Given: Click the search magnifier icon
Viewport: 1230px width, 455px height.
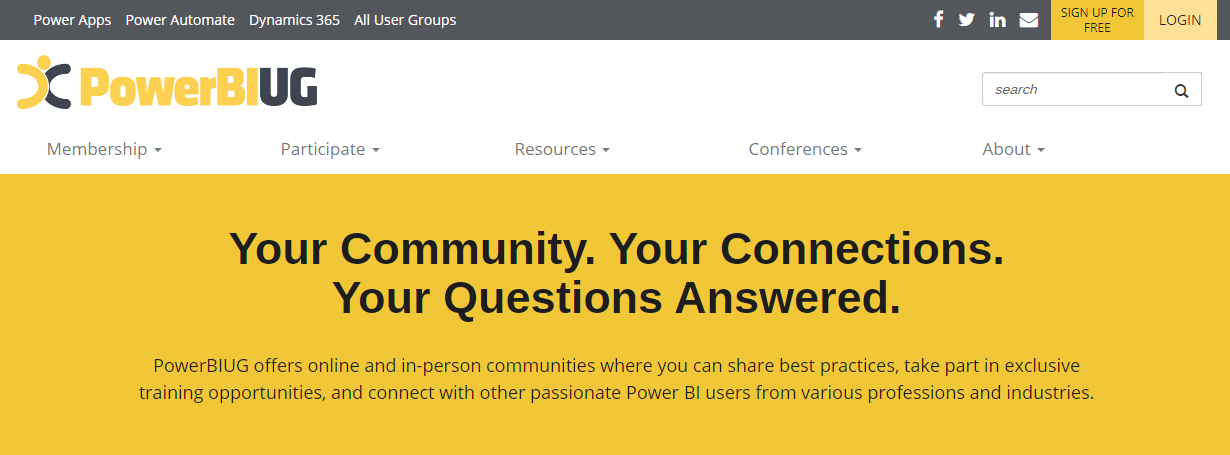Looking at the screenshot, I should tap(1181, 90).
